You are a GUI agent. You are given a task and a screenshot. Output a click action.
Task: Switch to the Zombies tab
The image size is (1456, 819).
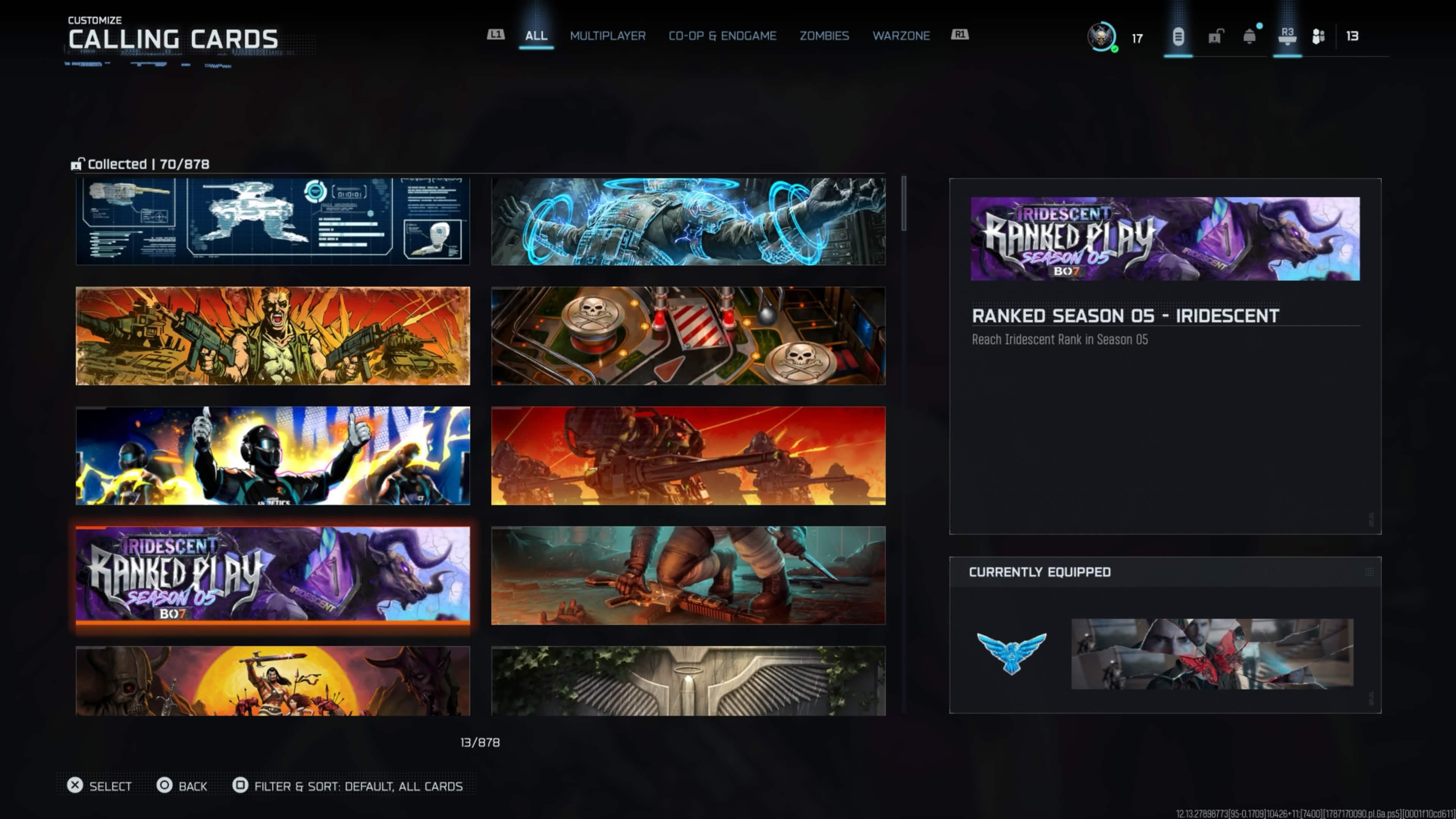point(824,36)
